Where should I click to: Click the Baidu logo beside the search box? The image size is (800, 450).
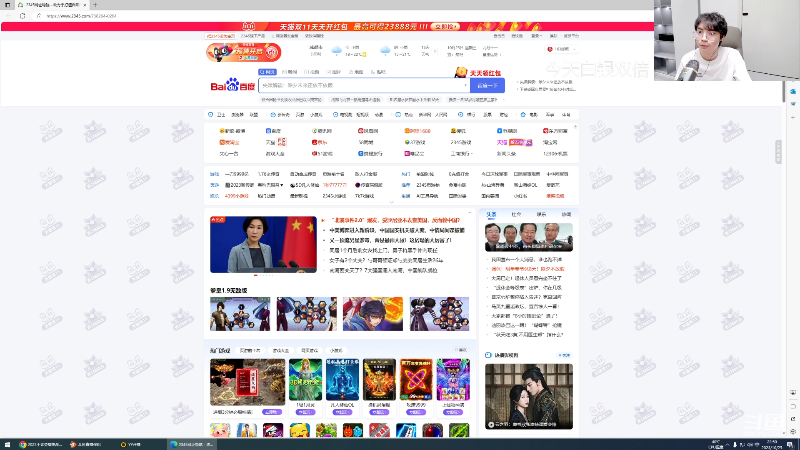pos(233,85)
